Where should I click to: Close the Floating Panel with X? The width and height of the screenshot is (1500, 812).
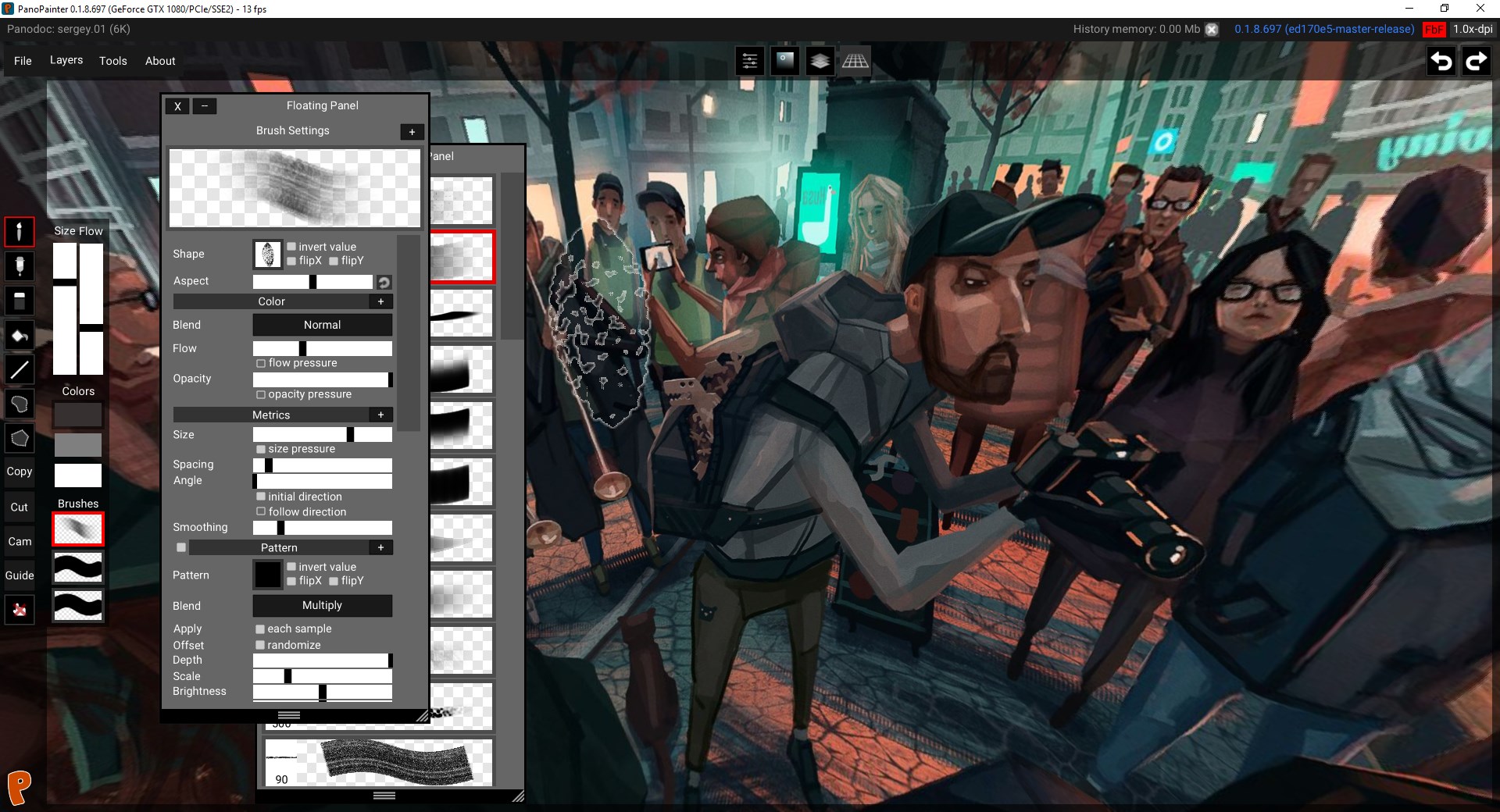pos(177,106)
